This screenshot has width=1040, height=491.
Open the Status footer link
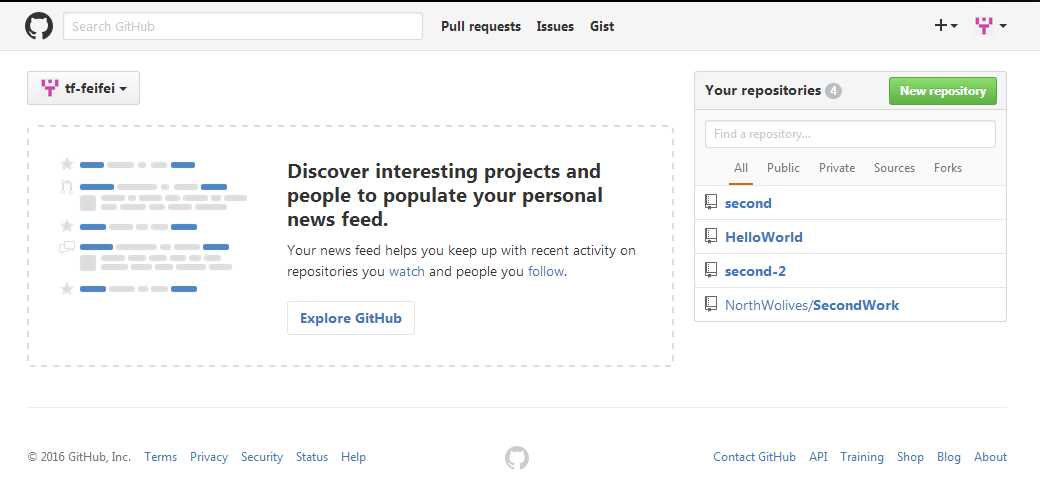click(x=312, y=457)
